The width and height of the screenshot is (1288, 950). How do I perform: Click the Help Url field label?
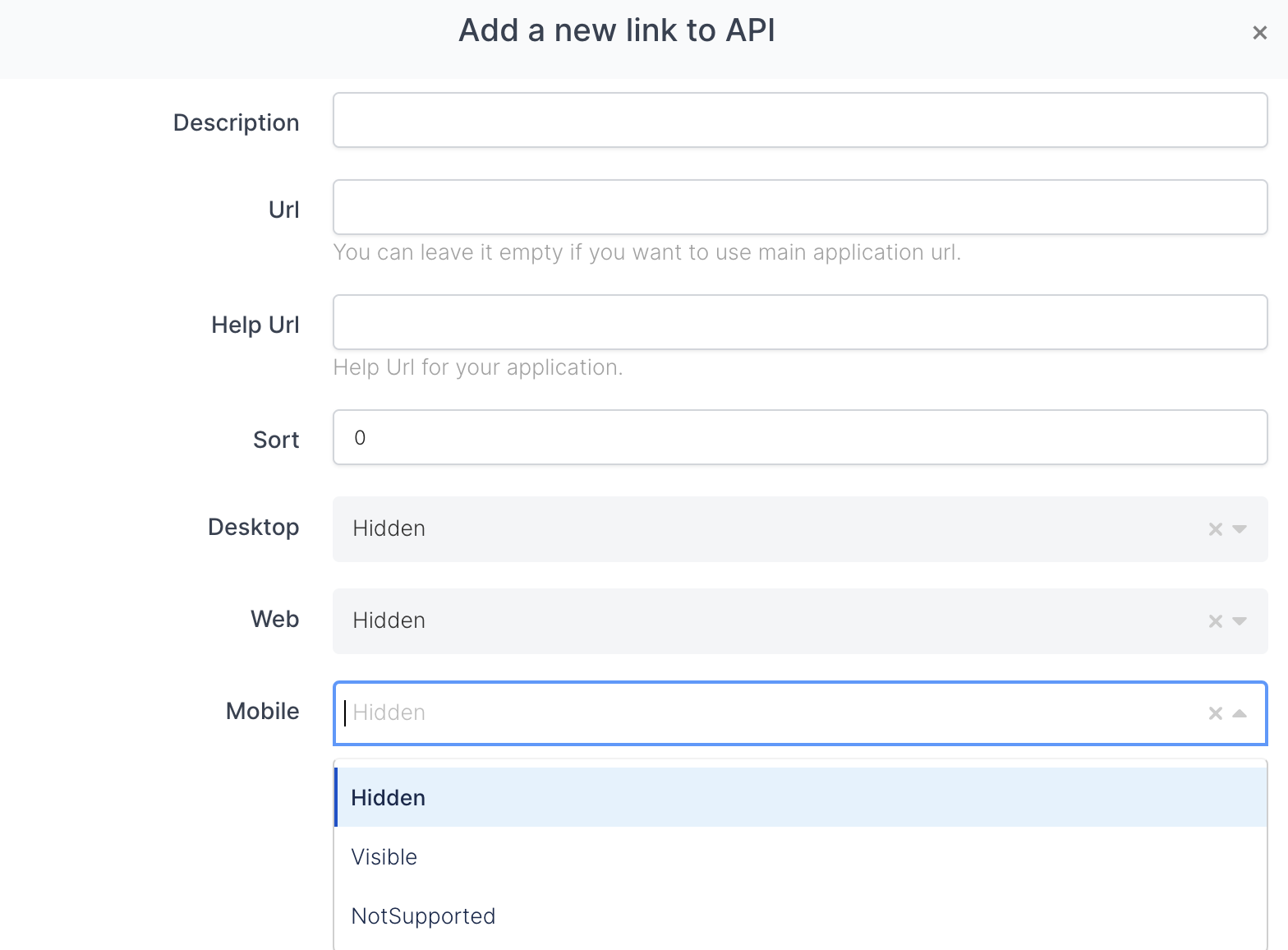255,325
